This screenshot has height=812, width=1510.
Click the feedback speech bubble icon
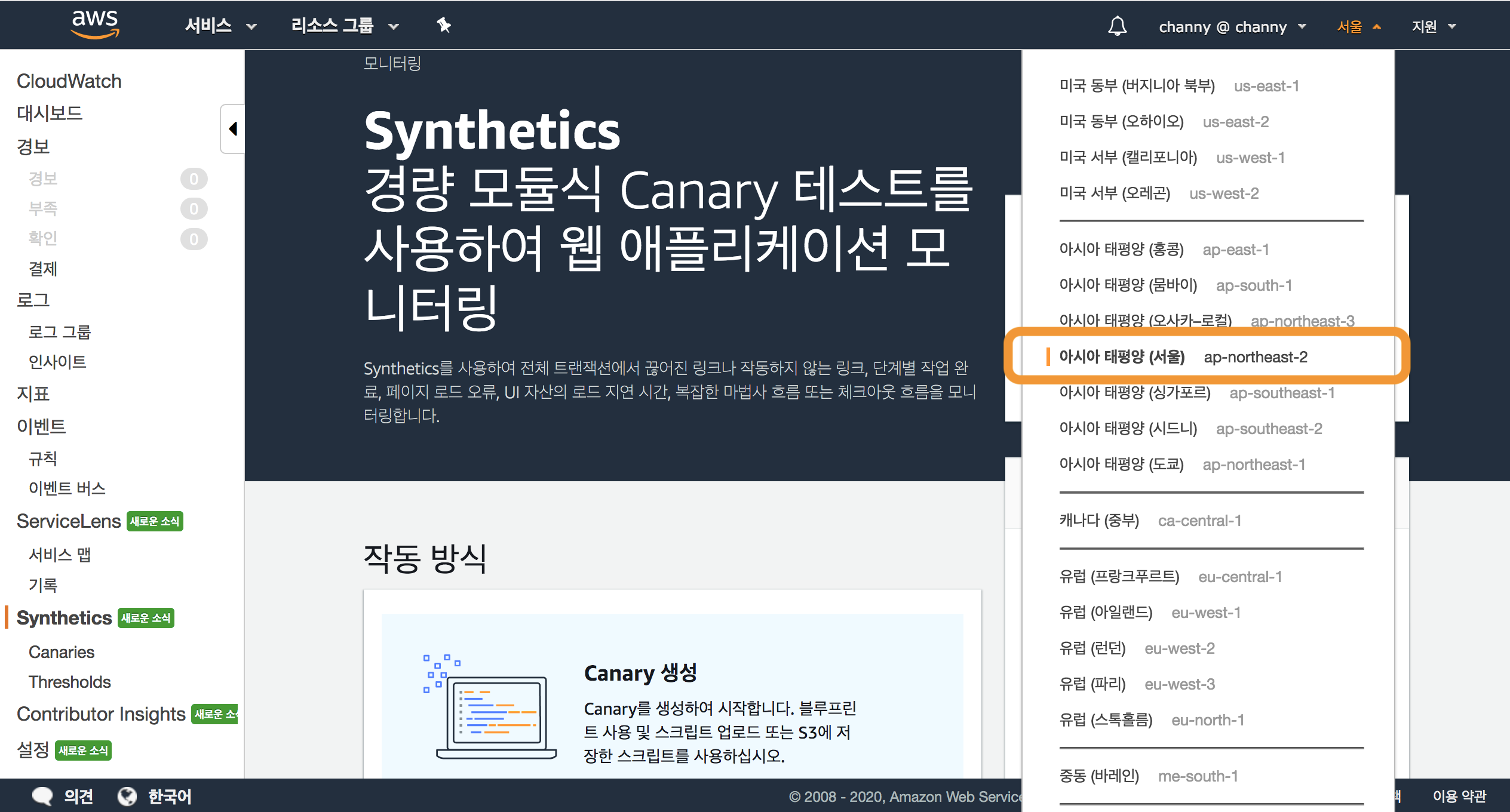pos(42,796)
